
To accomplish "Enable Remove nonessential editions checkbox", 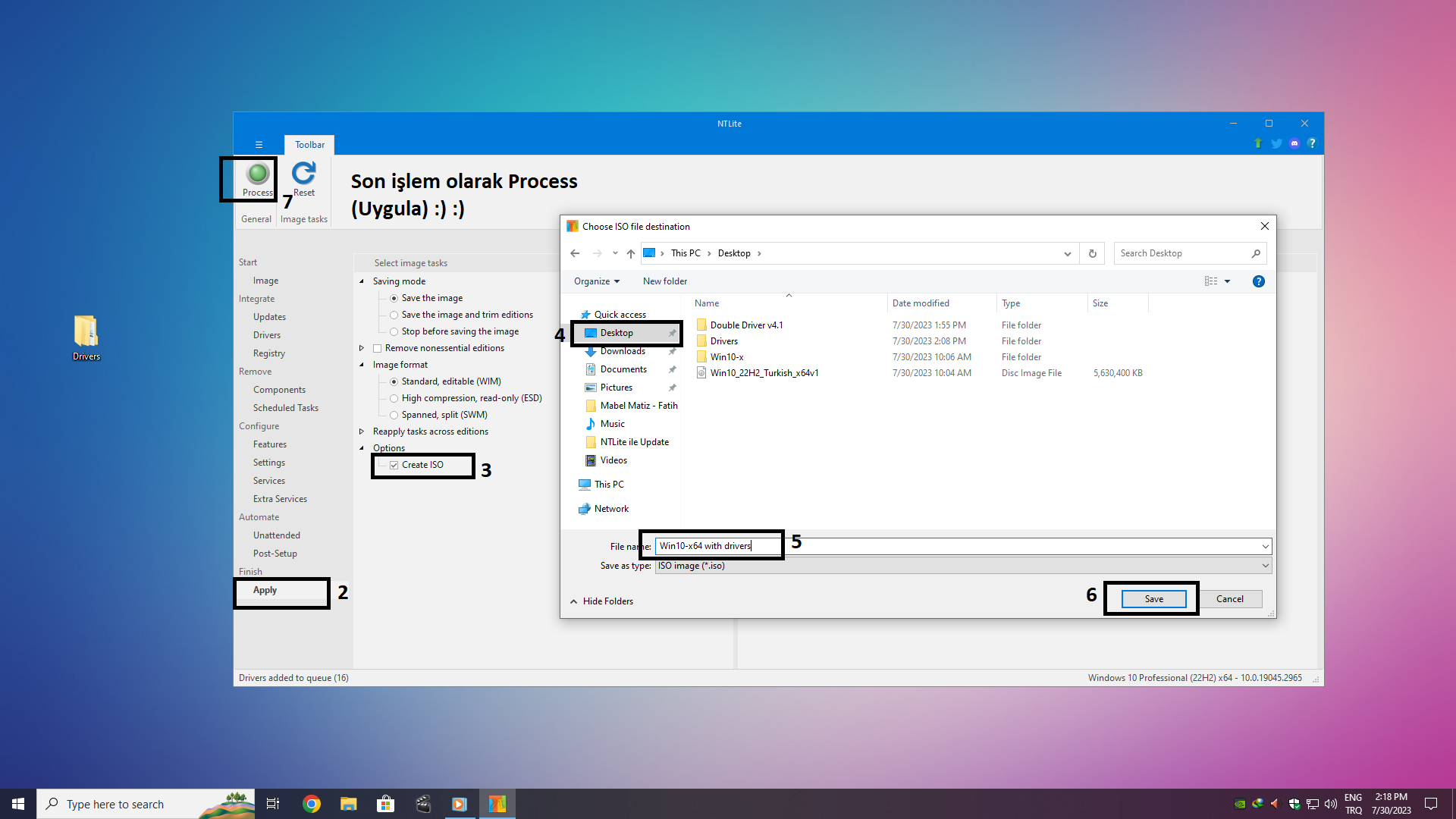I will tap(377, 348).
